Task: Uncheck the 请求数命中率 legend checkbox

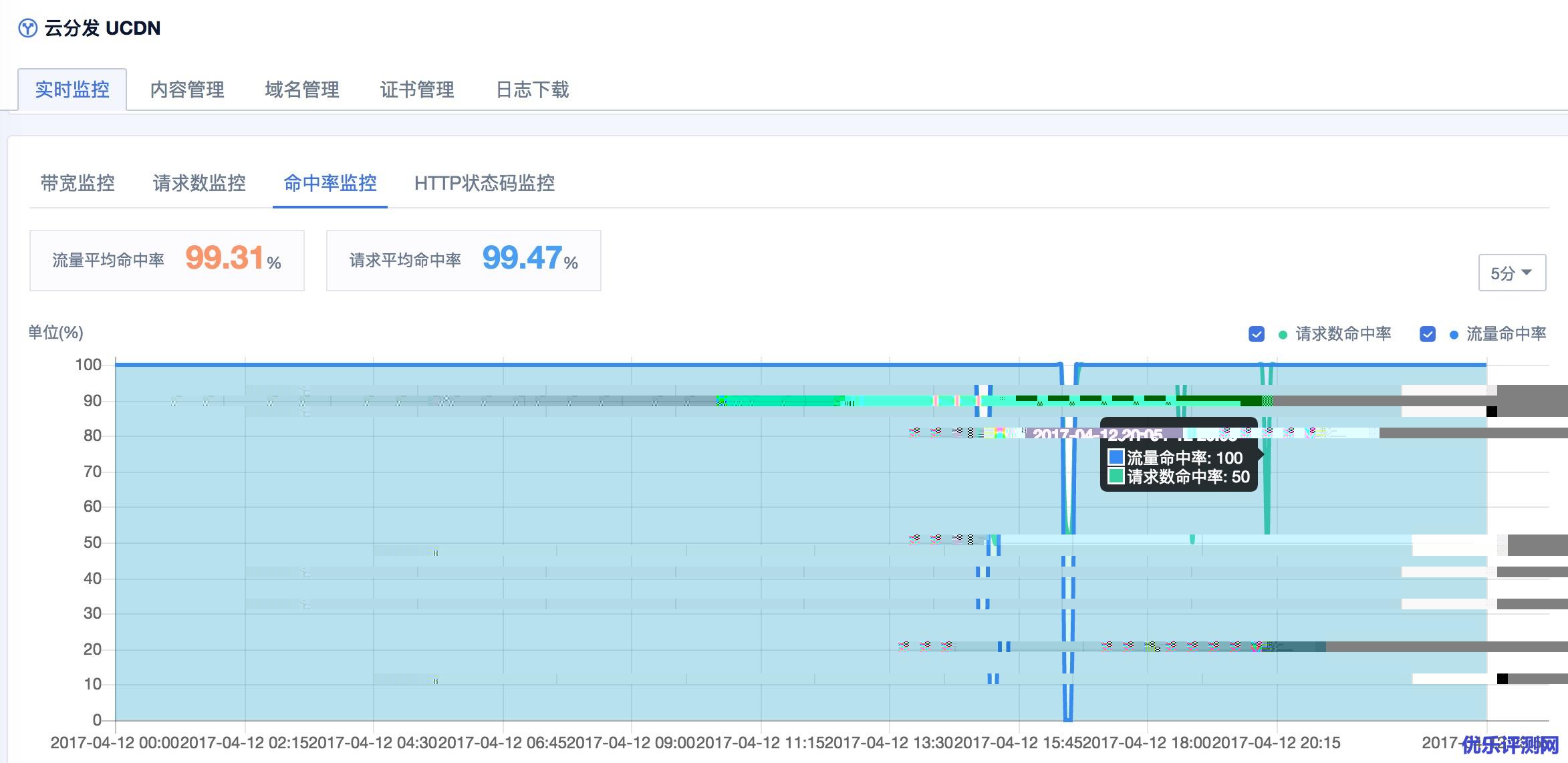Action: tap(1256, 334)
